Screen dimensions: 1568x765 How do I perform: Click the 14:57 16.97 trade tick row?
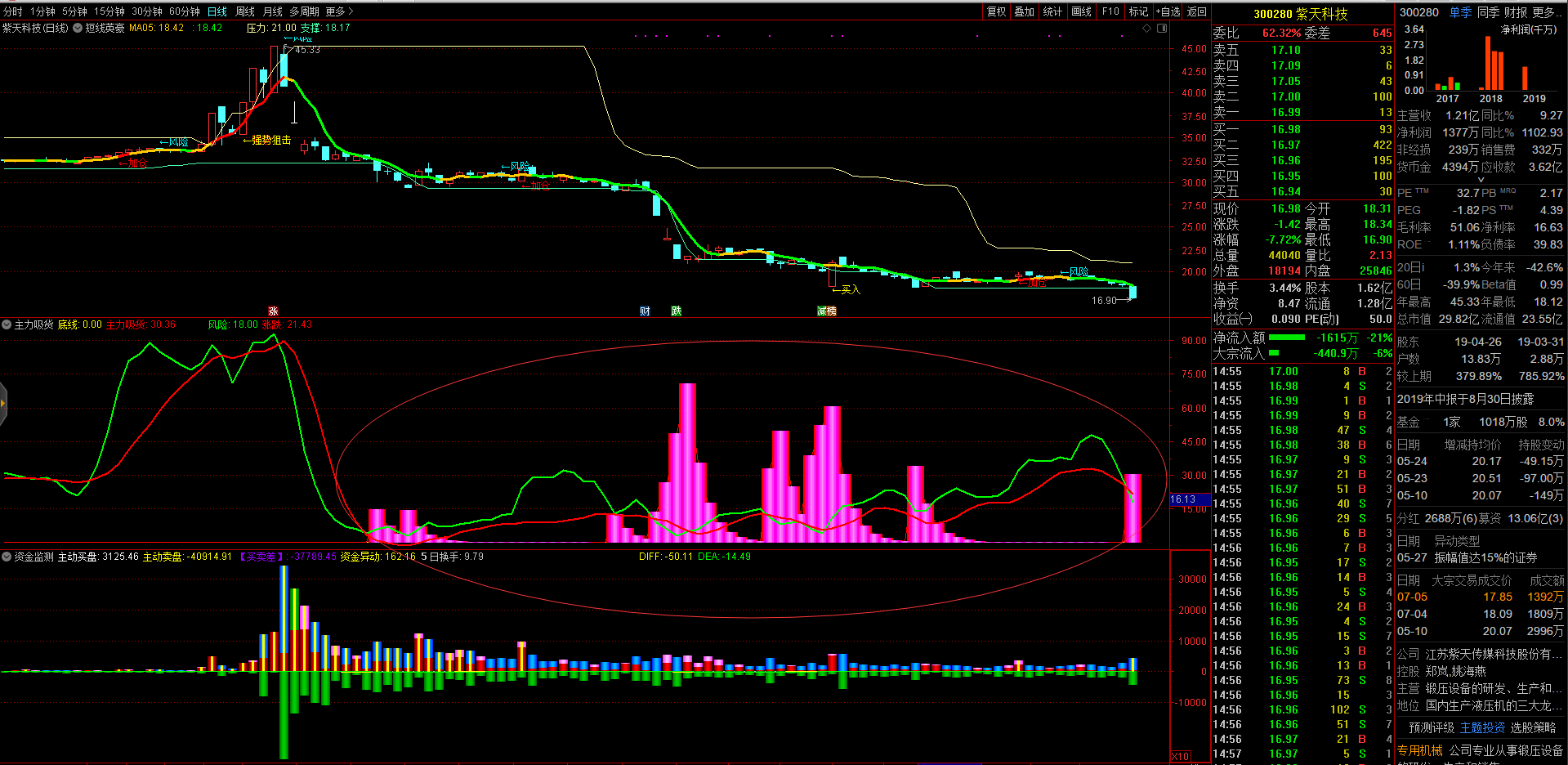1302,754
